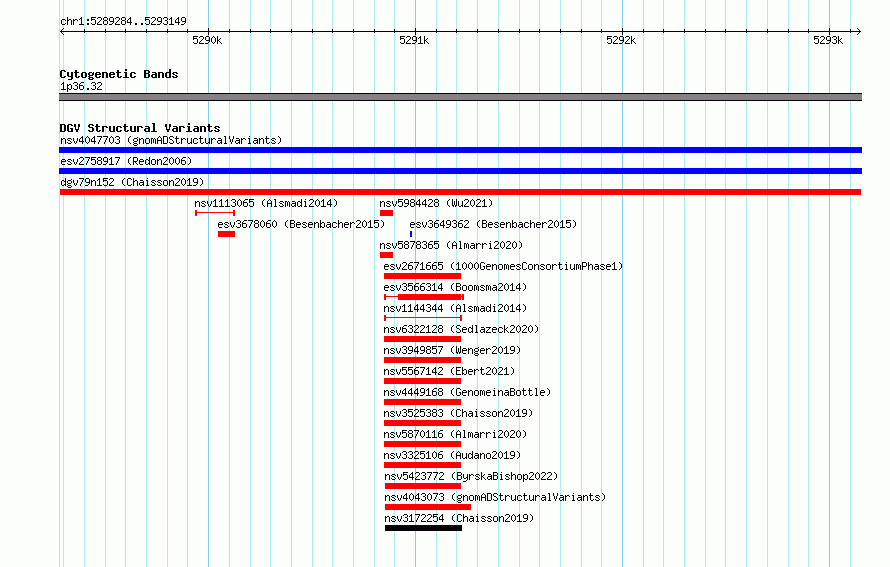Screen dimensions: 890x567
Task: Click esv3649362 (Besenbacher2015) label
Action: (x=493, y=224)
